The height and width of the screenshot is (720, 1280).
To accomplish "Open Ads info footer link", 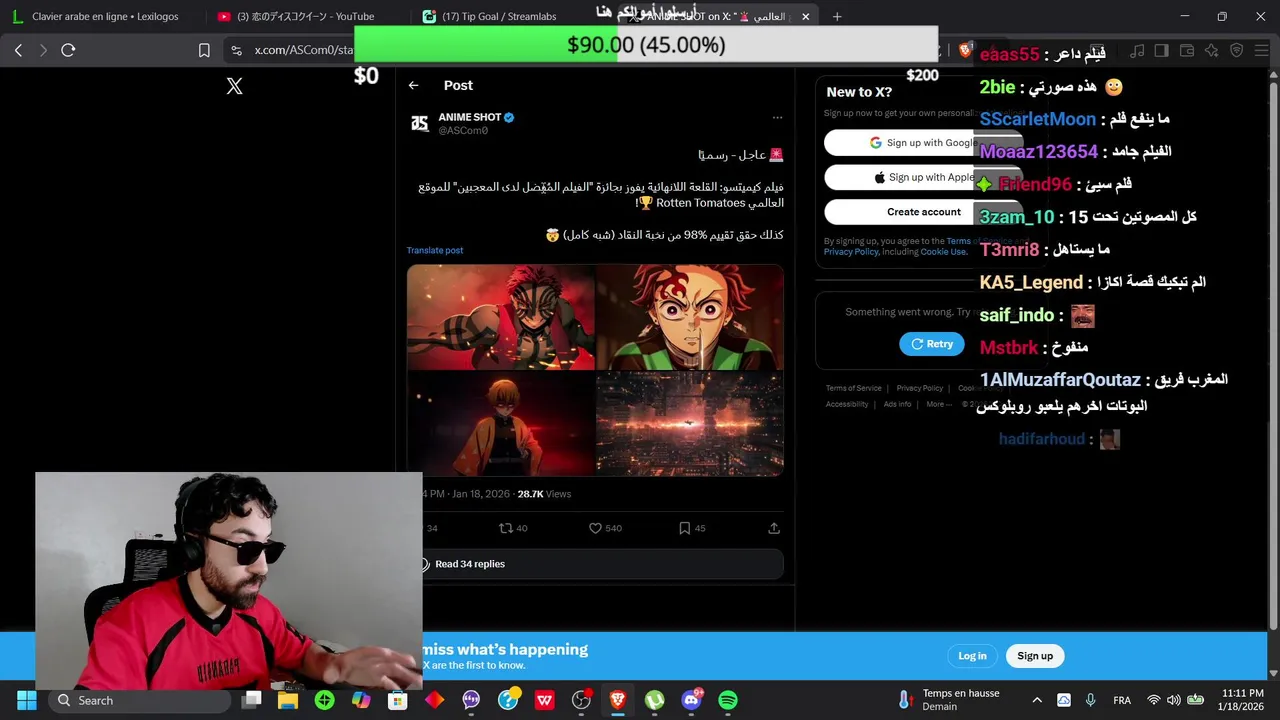I will click(x=897, y=404).
